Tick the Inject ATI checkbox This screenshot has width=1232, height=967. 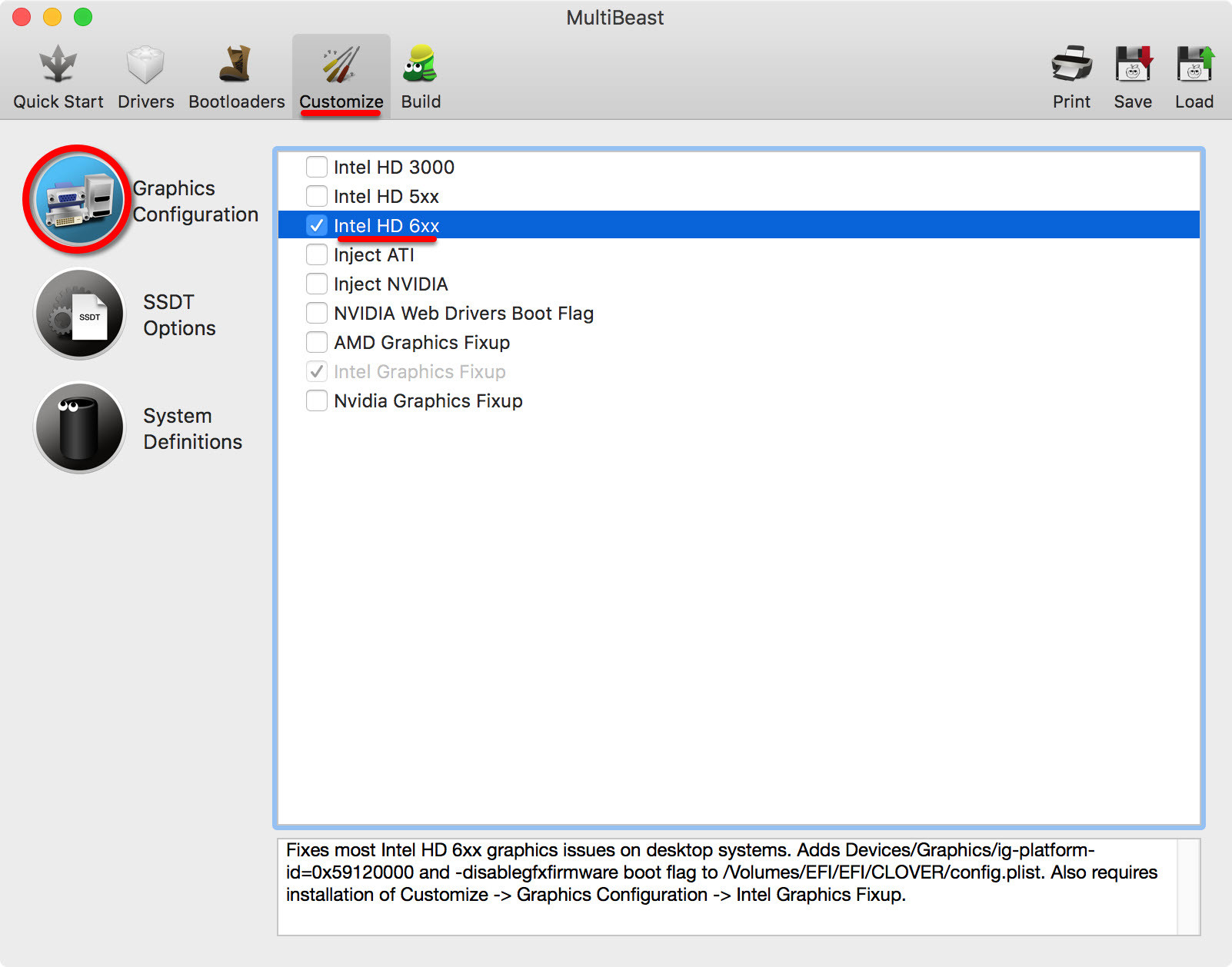(317, 254)
